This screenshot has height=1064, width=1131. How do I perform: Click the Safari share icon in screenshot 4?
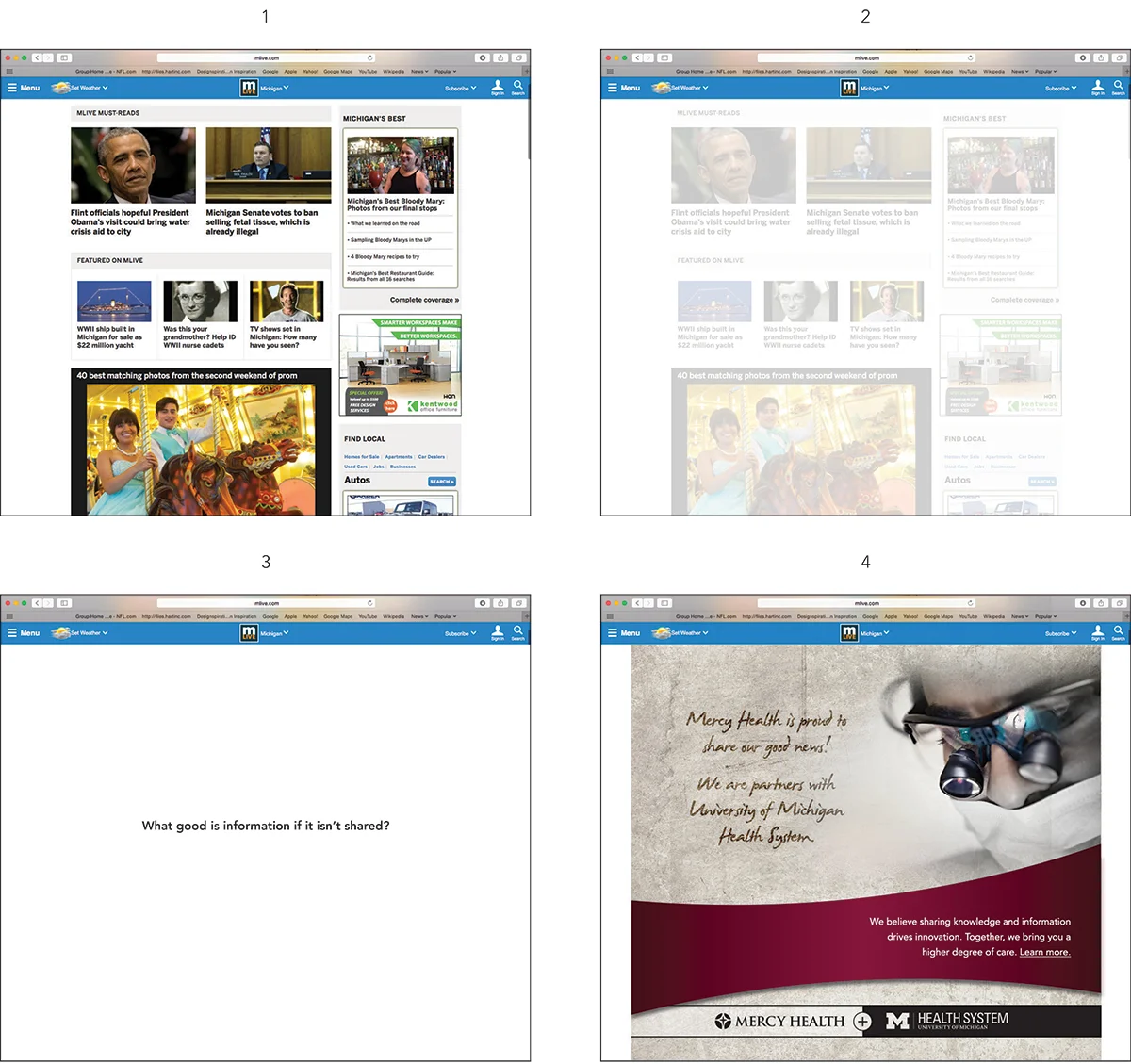(x=1101, y=603)
